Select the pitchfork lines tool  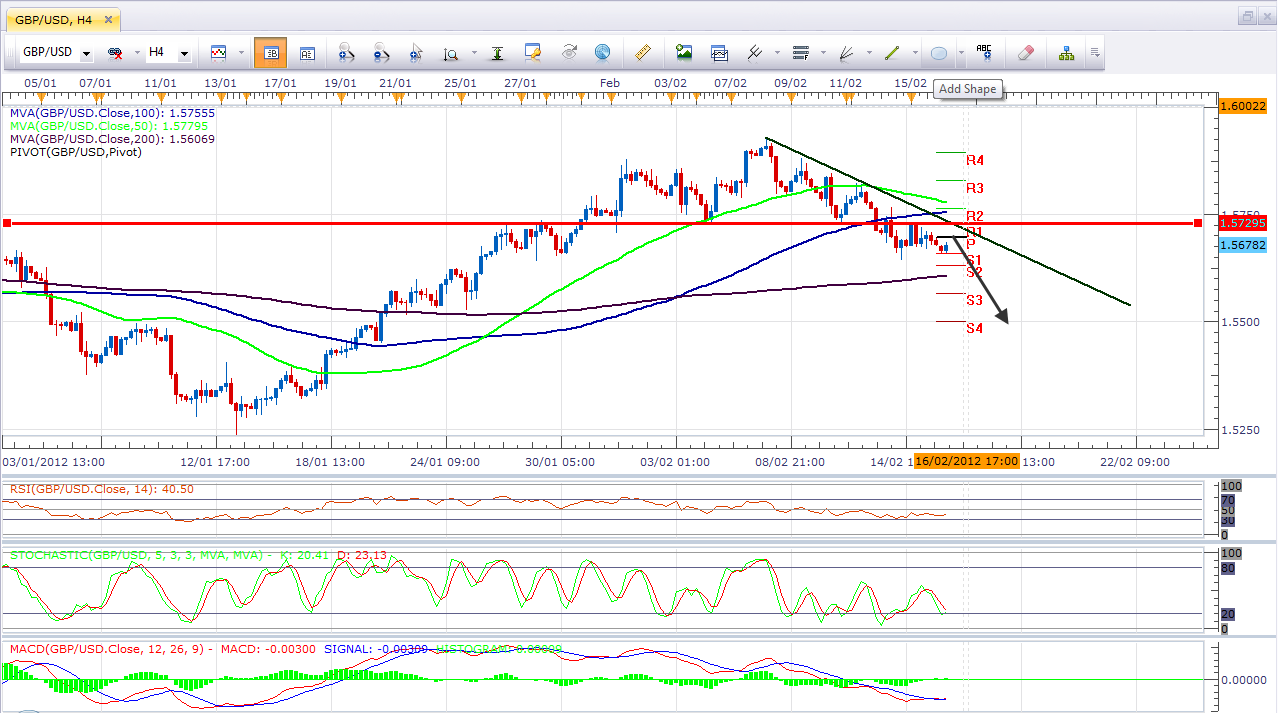click(755, 52)
